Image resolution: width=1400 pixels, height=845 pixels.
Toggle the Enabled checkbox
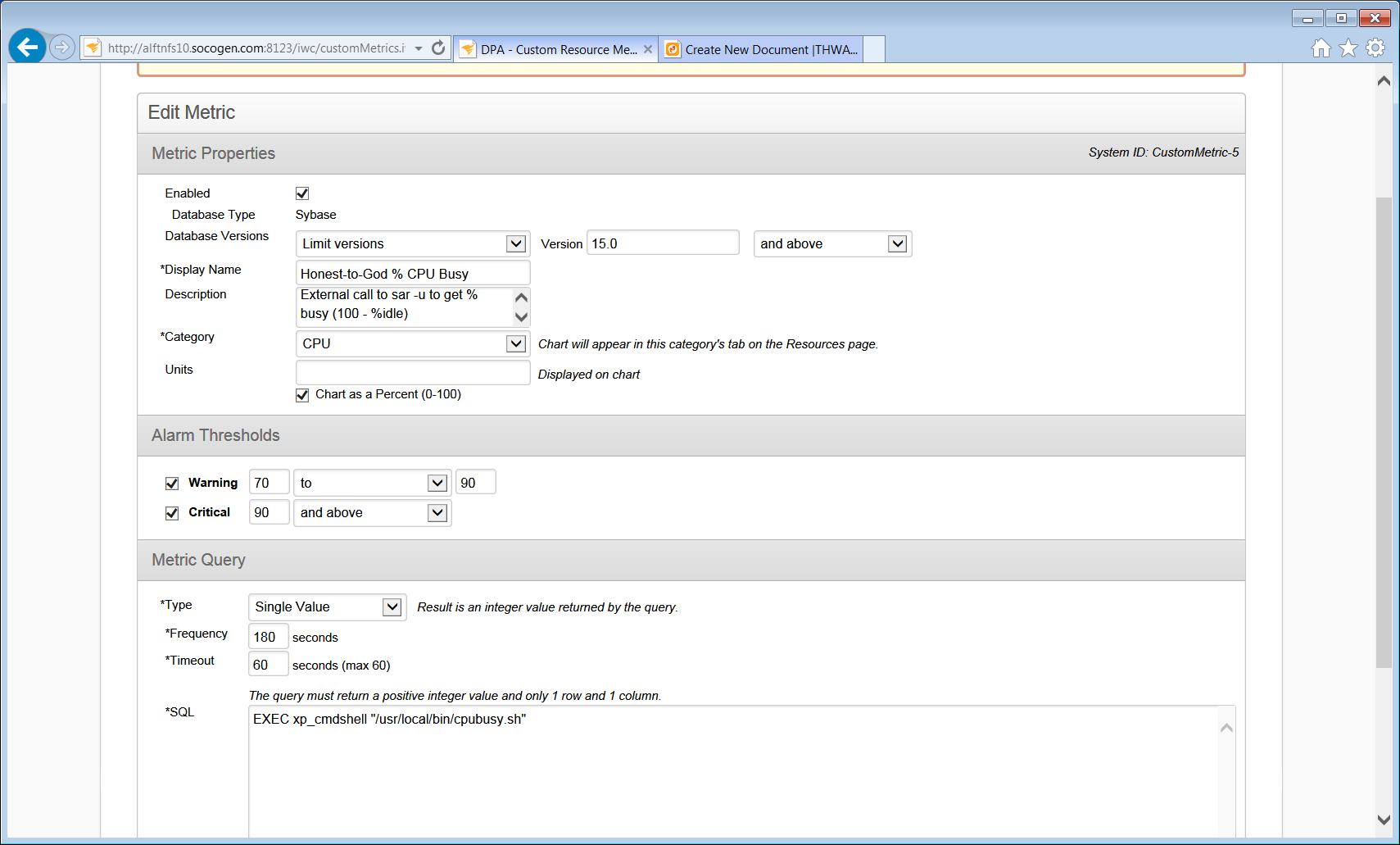(302, 193)
